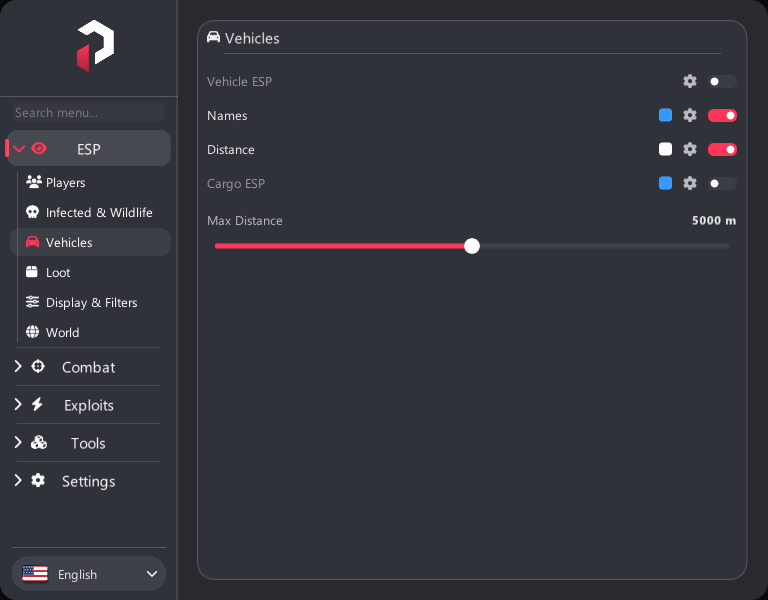
Task: Select the skull icon for Infected & Wildlife
Action: pos(32,212)
